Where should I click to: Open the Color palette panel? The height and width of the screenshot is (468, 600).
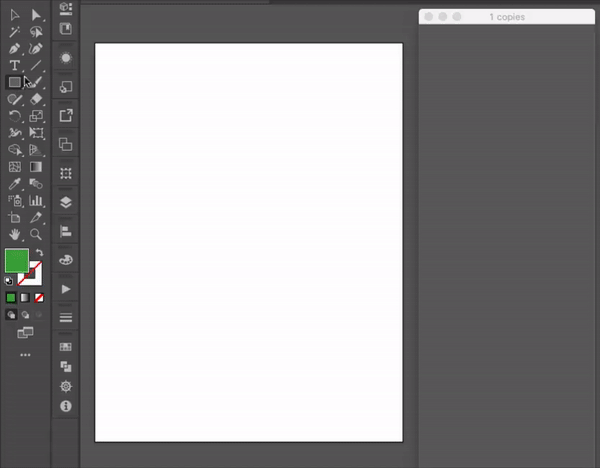[66, 260]
